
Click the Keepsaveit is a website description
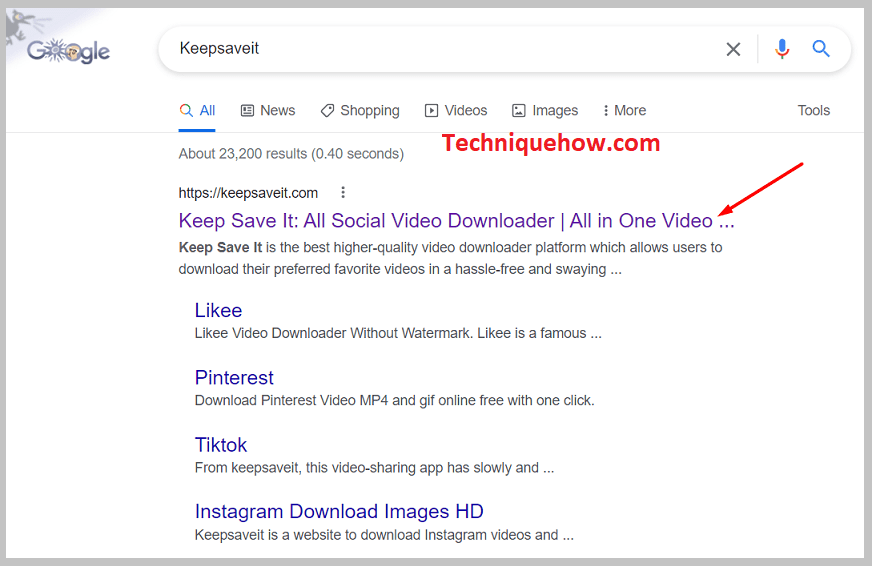pyautogui.click(x=384, y=535)
